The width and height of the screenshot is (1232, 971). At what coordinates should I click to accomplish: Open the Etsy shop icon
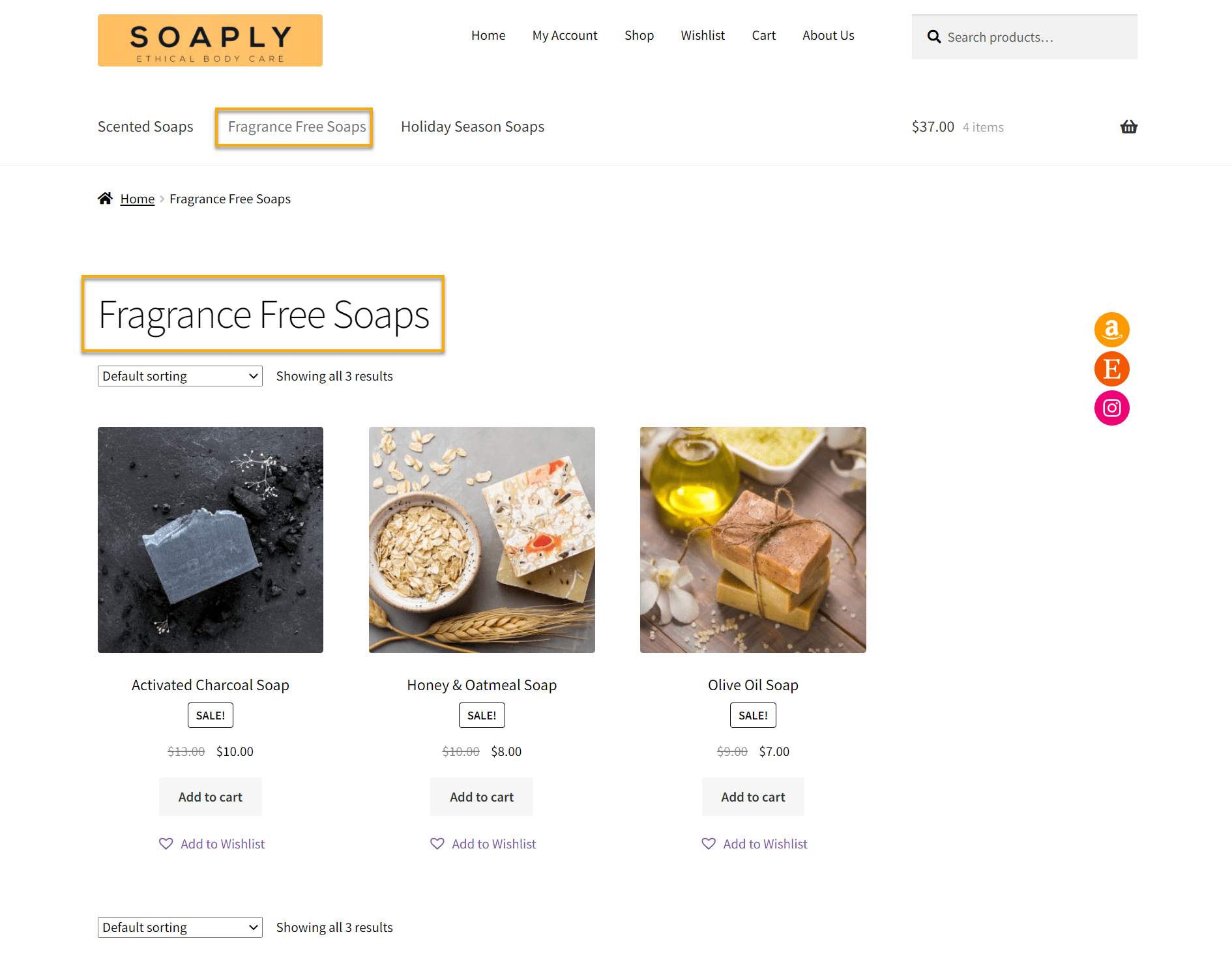[1111, 369]
